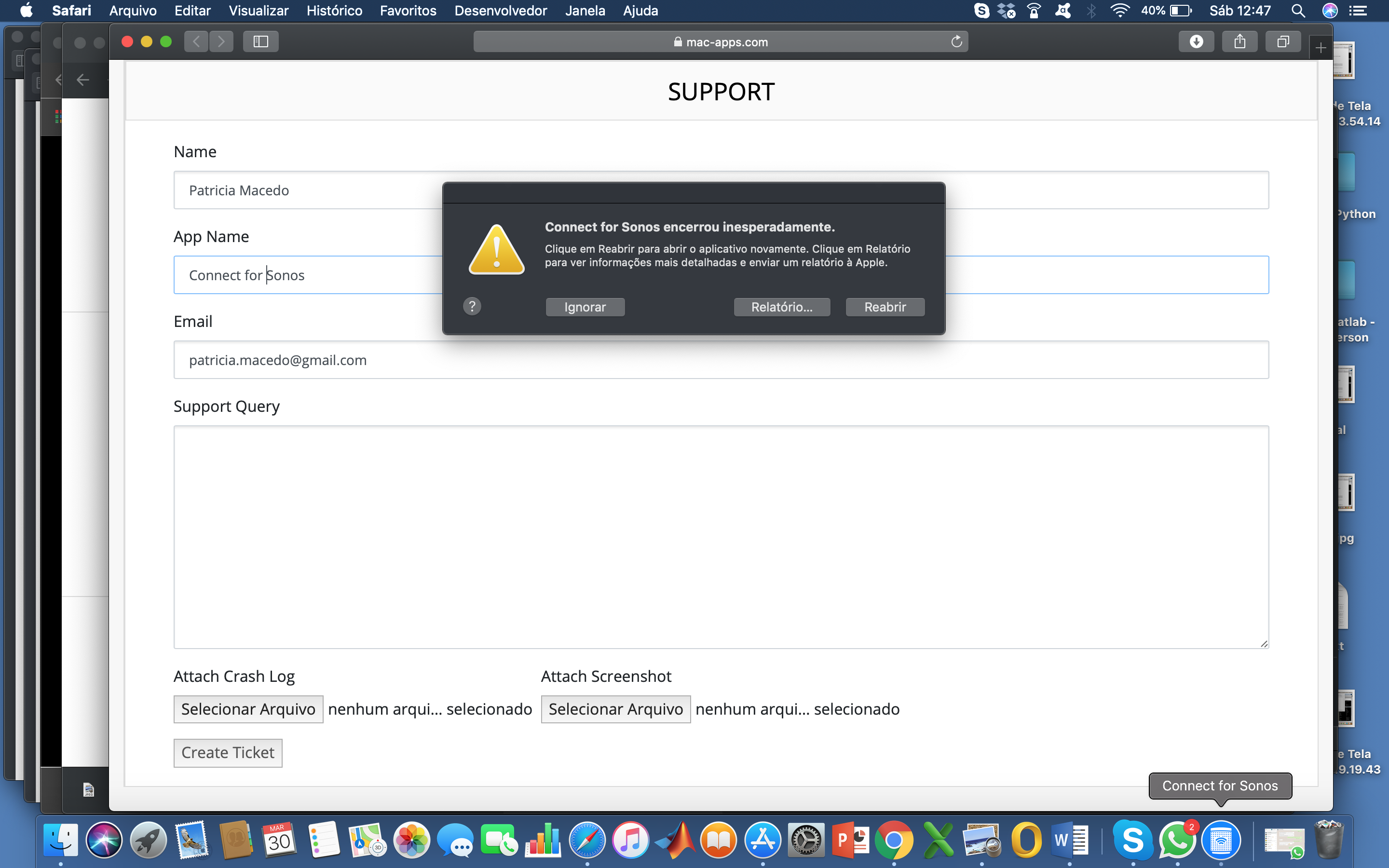Click the Reabrir button in the crash dialog
Viewport: 1389px width, 868px height.
click(x=885, y=307)
